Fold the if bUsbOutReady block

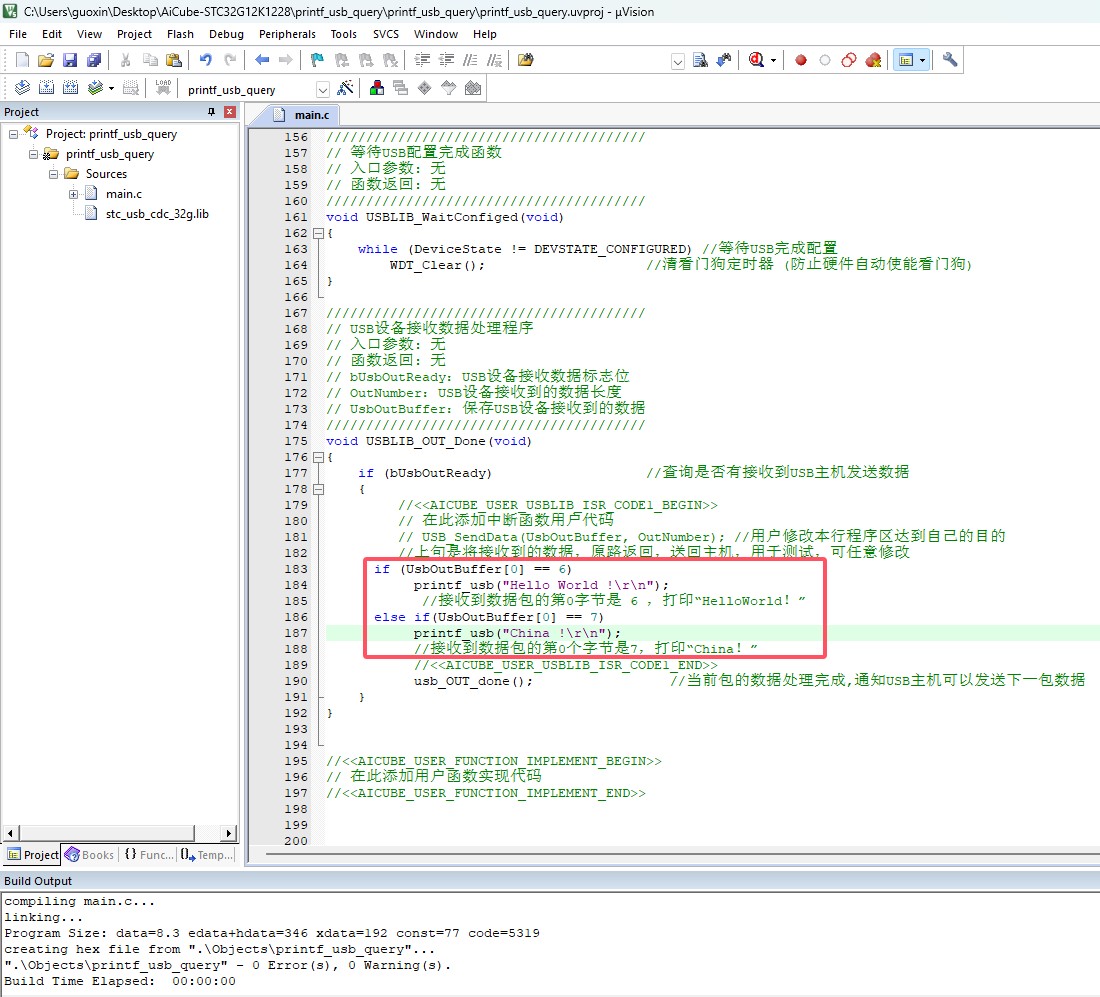(x=318, y=490)
